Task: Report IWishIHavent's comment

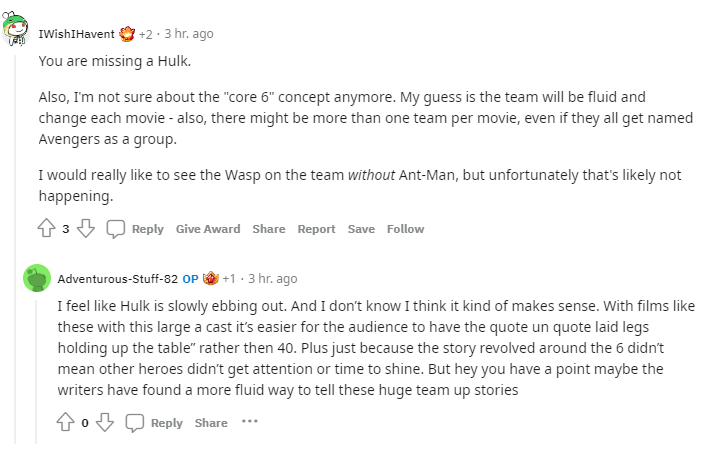Action: (316, 229)
